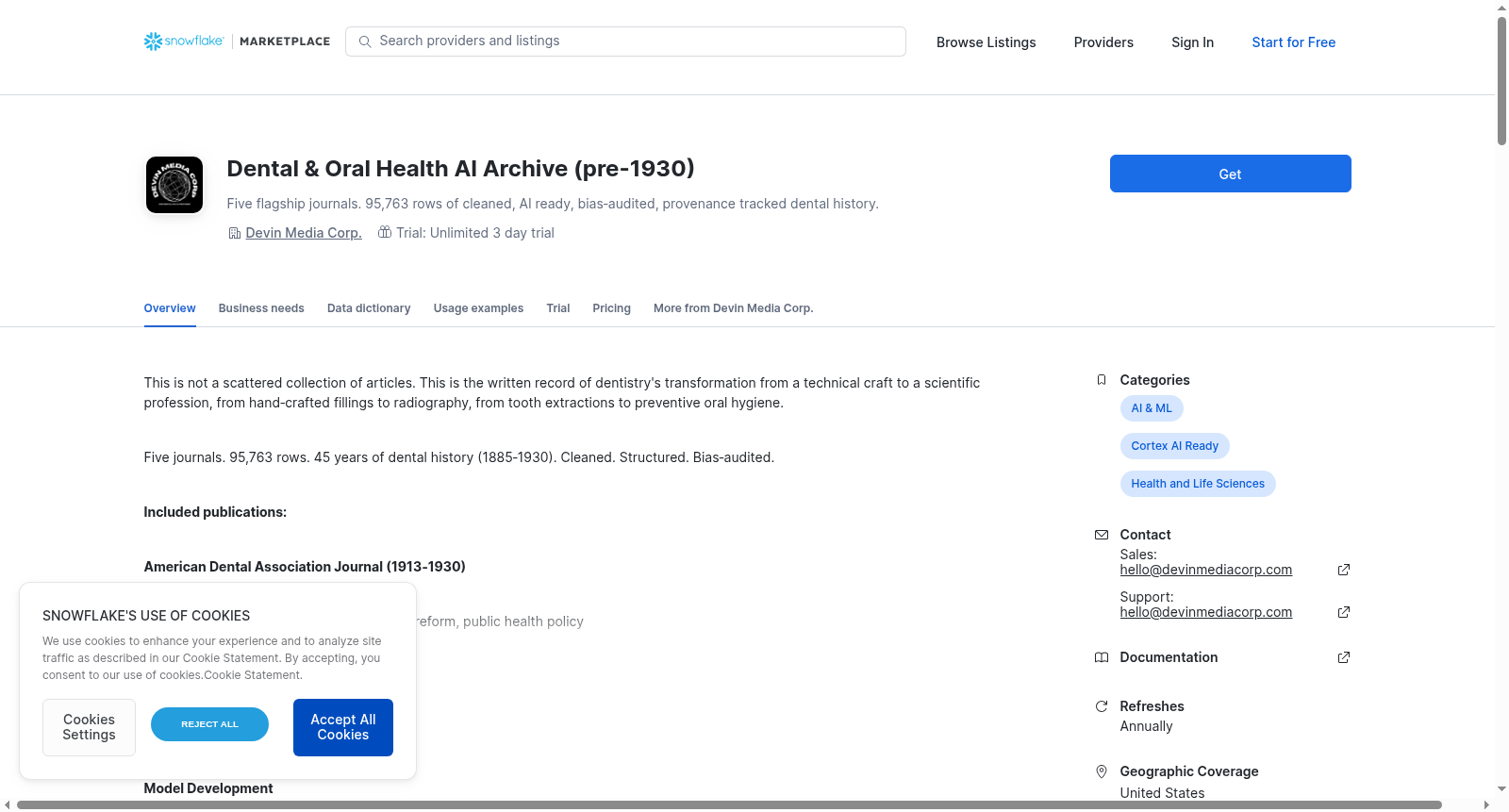Click the scroll left arrow of the horizontal scrollbar

(x=8, y=804)
